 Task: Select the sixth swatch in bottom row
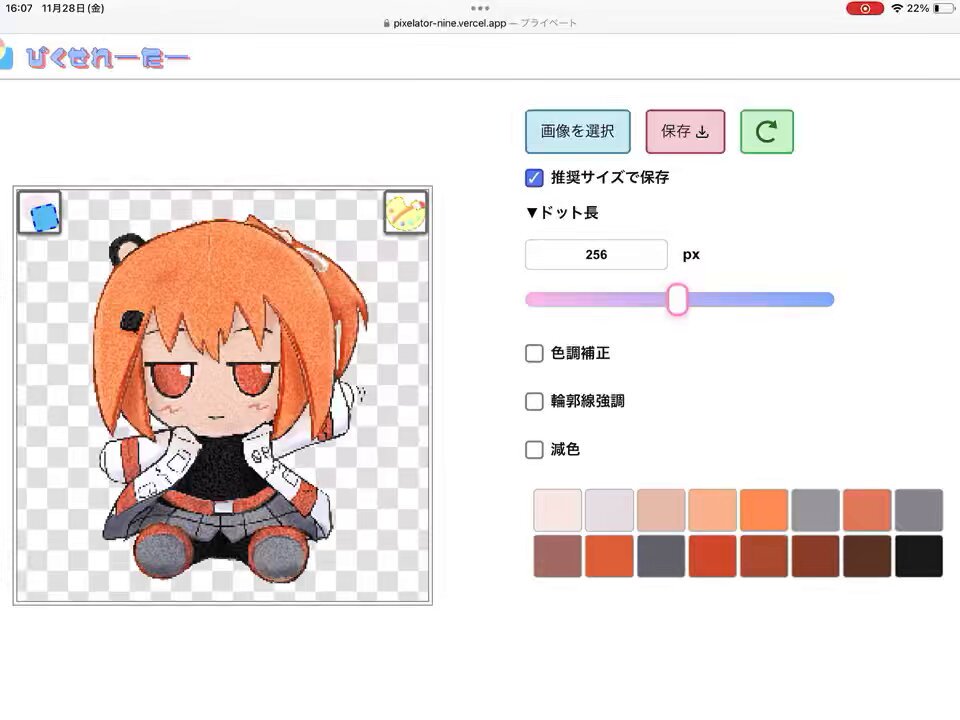816,556
